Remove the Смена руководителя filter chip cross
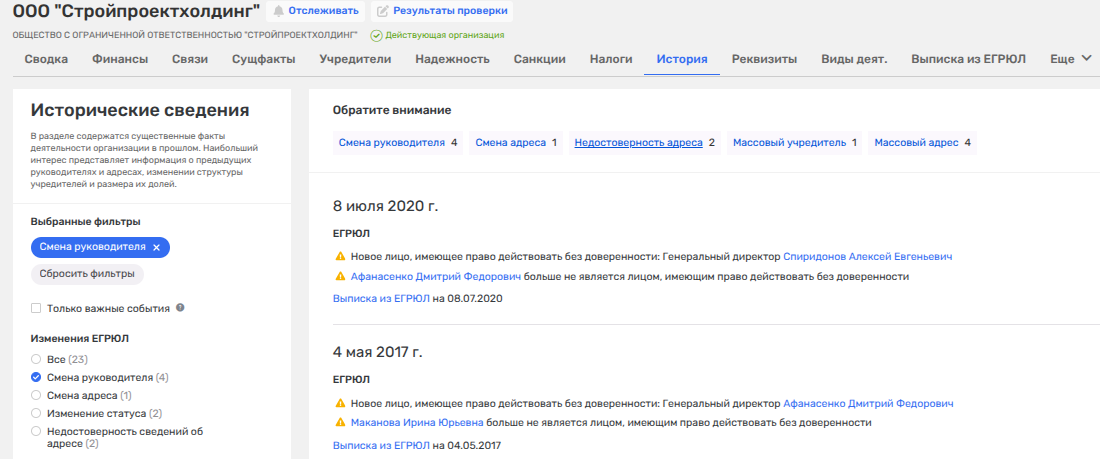This screenshot has width=1100, height=459. 156,247
